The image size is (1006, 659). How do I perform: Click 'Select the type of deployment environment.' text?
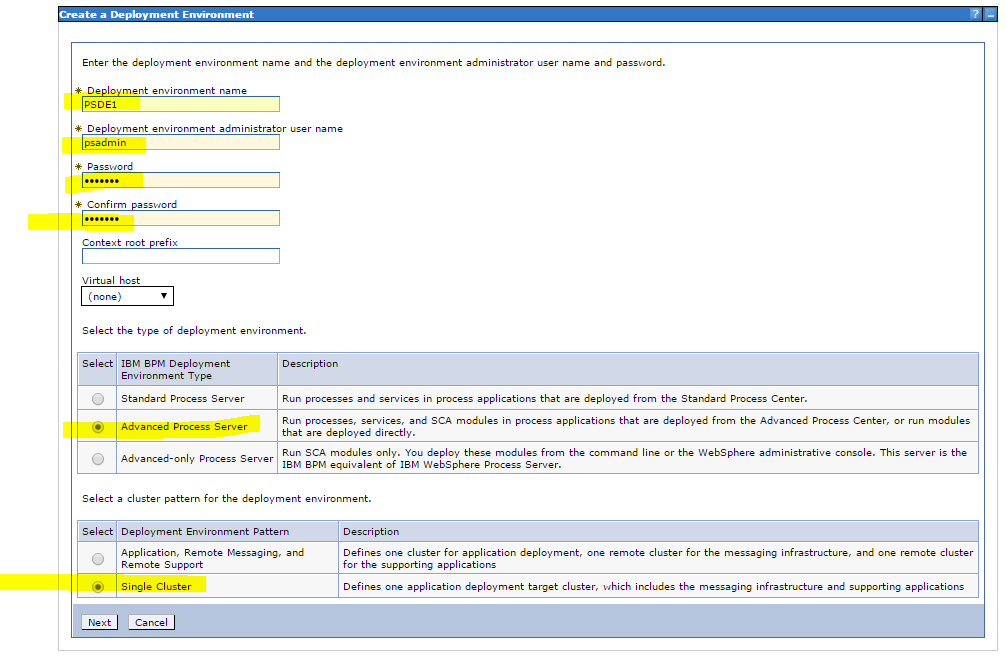pos(194,330)
